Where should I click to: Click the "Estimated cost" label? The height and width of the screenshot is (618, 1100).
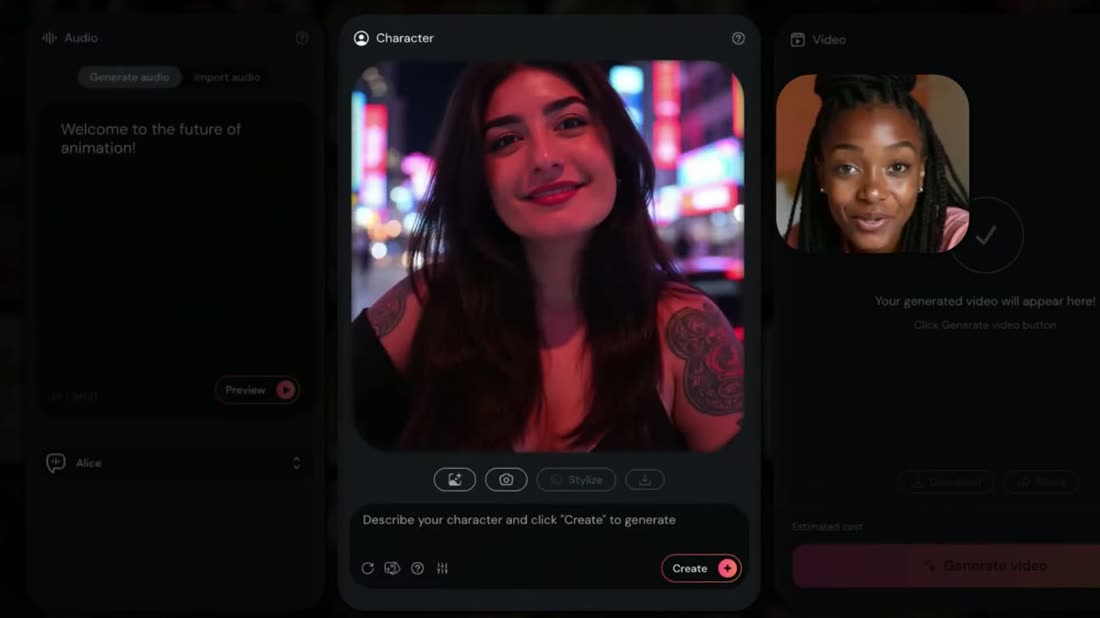[x=827, y=527]
